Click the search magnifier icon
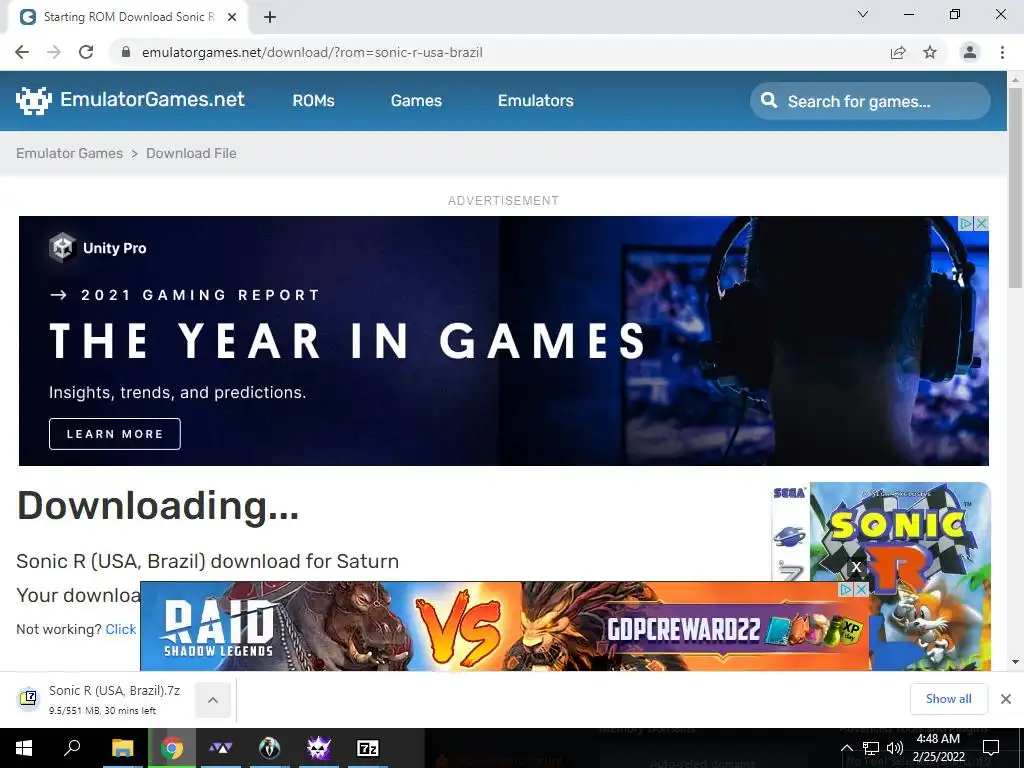Viewport: 1024px width, 768px height. (769, 101)
